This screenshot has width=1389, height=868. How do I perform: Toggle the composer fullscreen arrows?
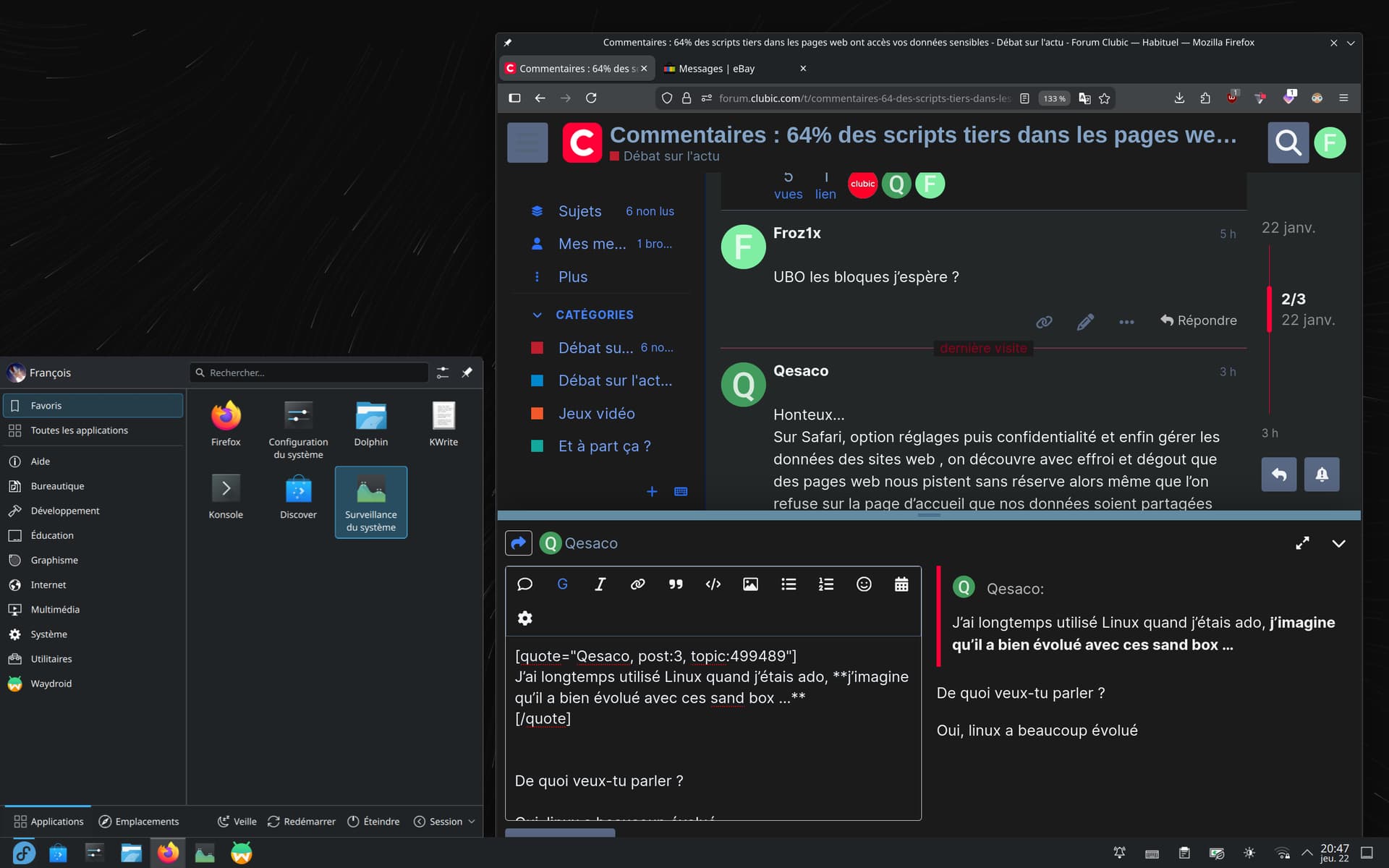click(1302, 543)
